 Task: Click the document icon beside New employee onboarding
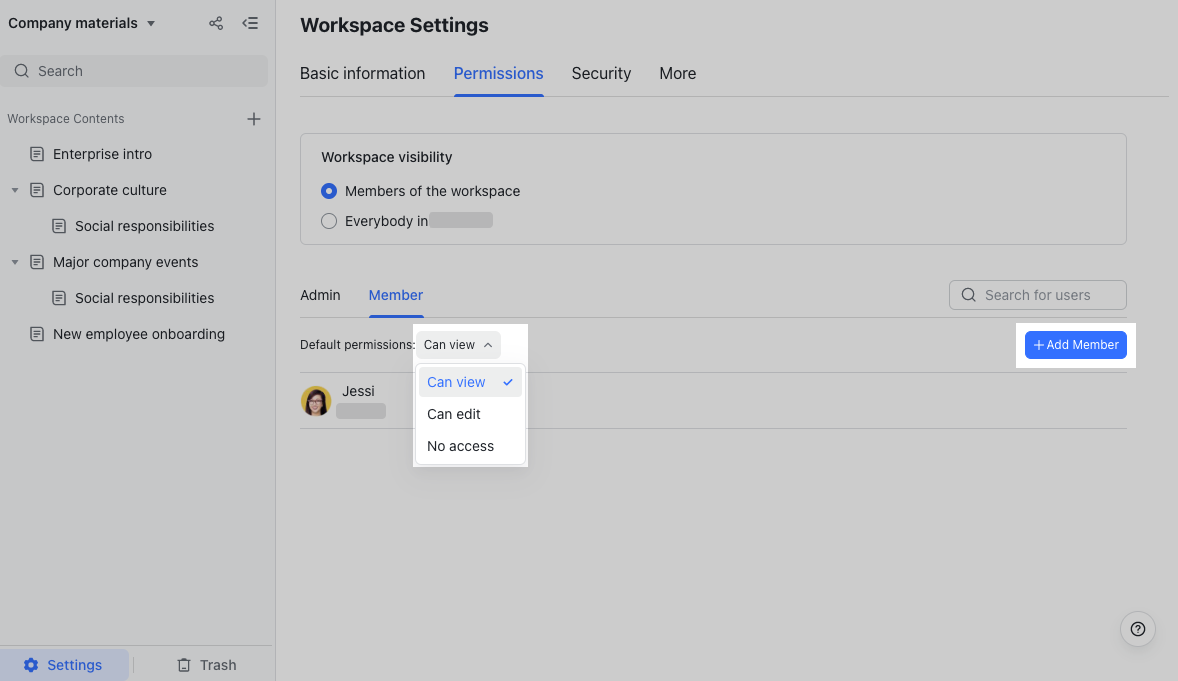click(x=37, y=334)
